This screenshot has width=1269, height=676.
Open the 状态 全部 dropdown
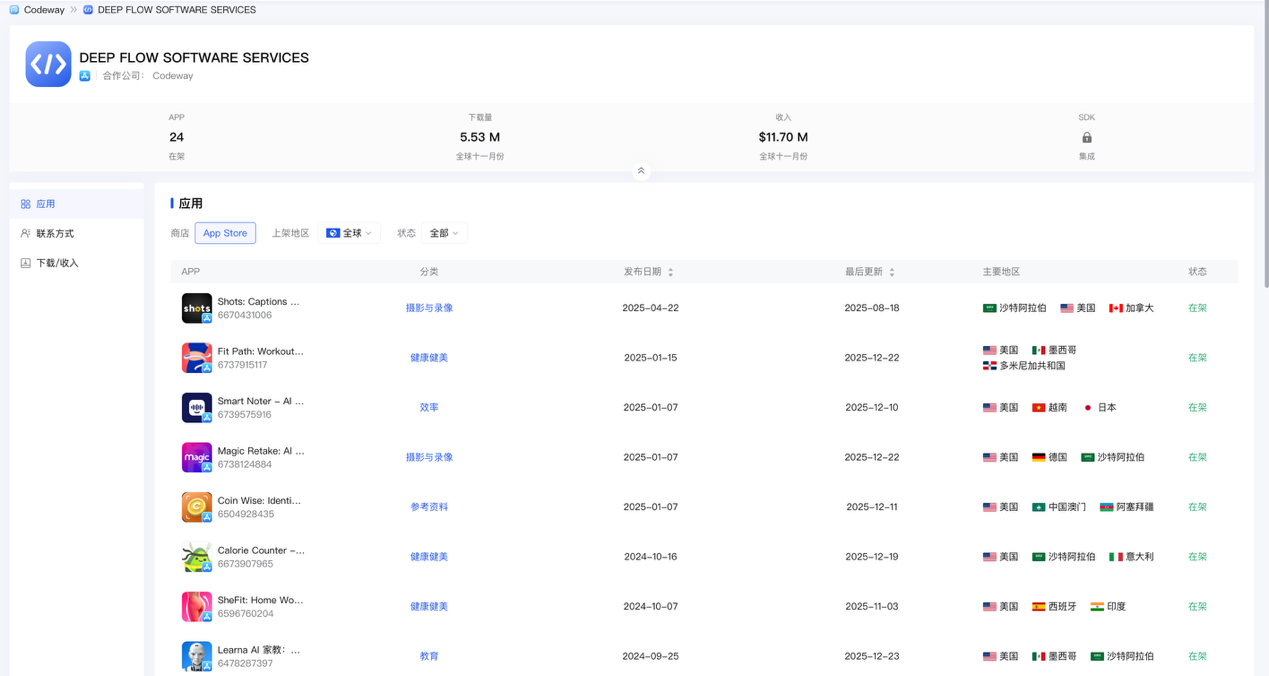pos(444,232)
